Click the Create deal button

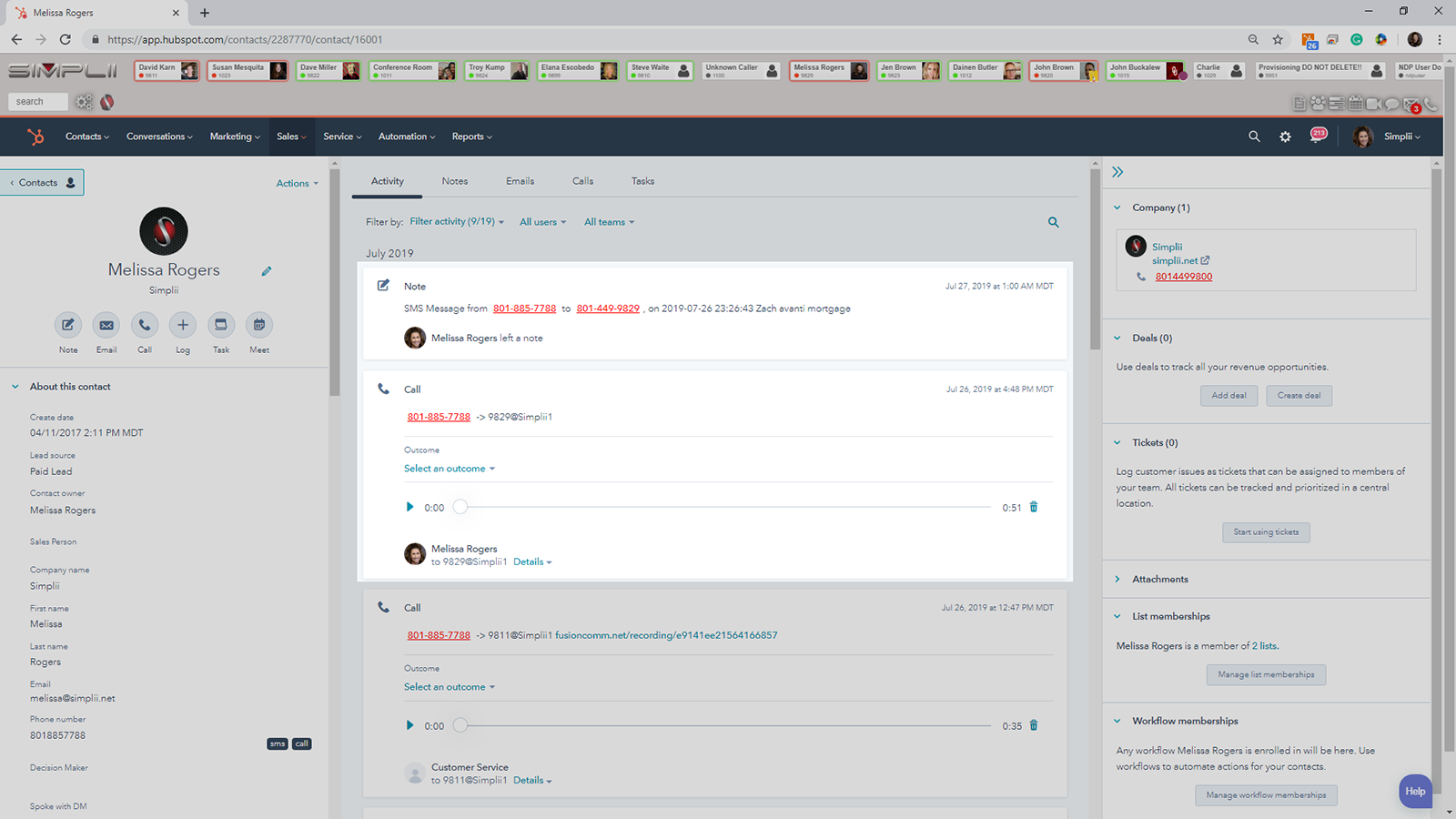click(x=1299, y=396)
